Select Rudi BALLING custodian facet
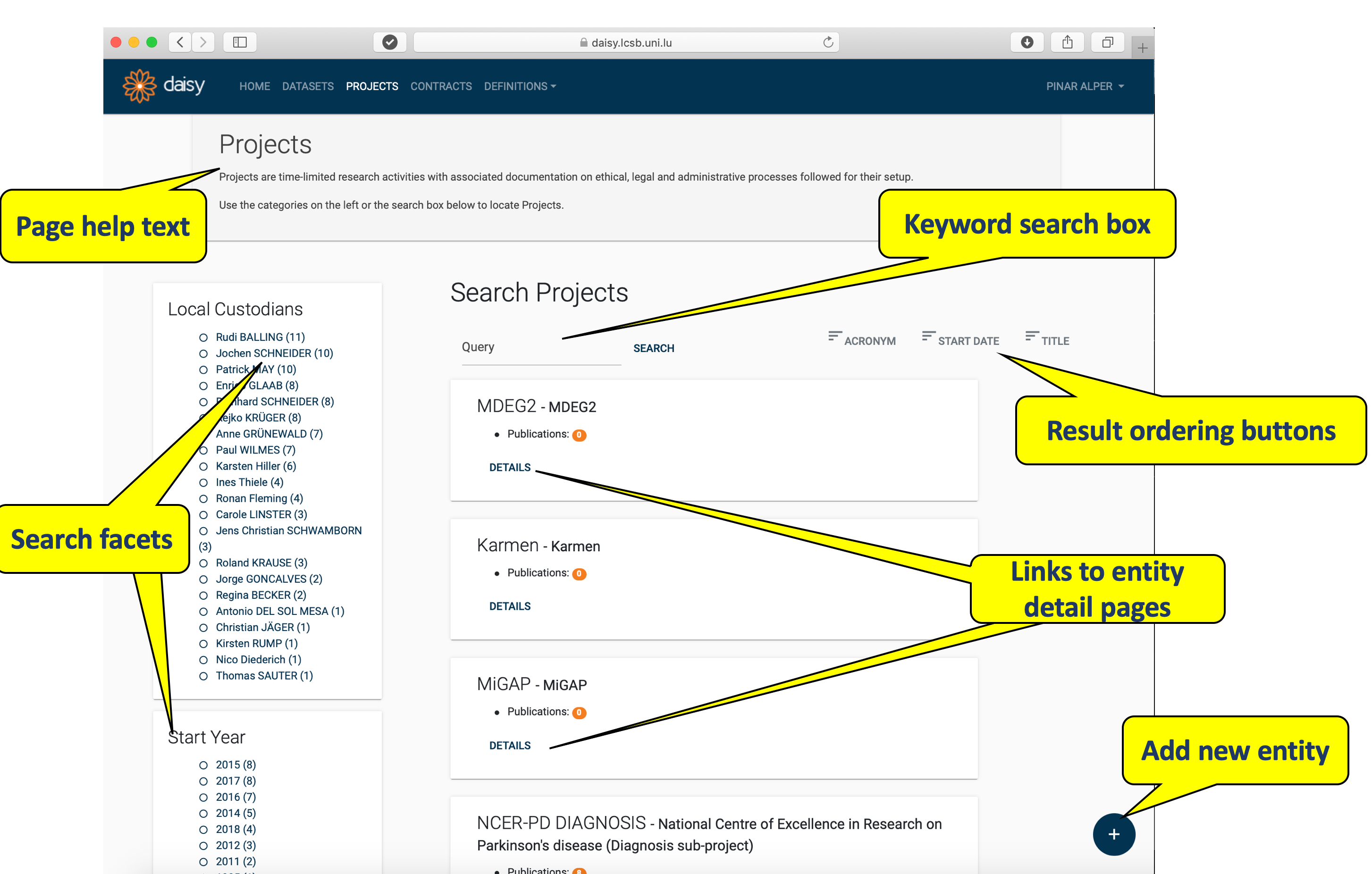 click(x=260, y=337)
